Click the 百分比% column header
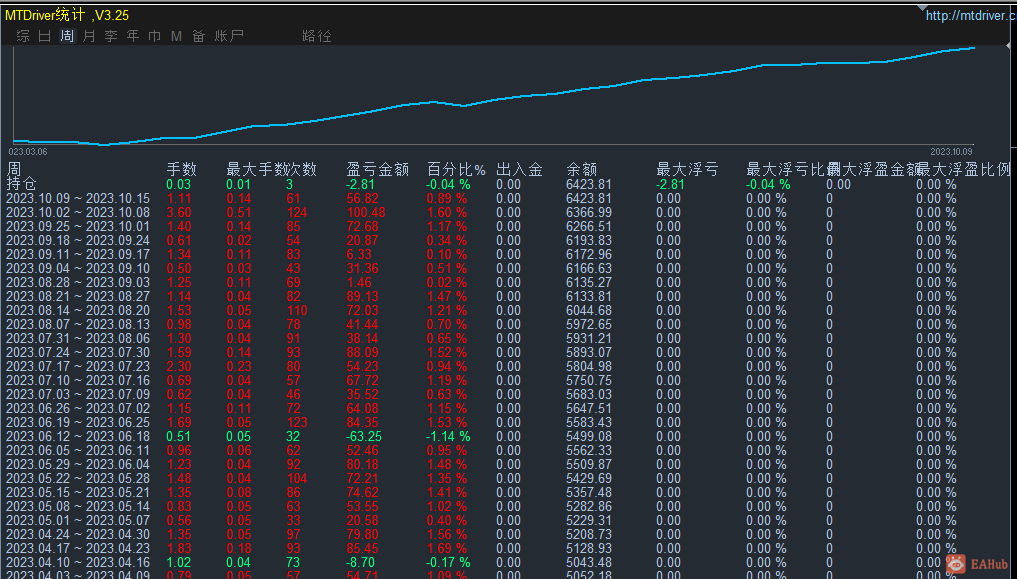 point(456,170)
